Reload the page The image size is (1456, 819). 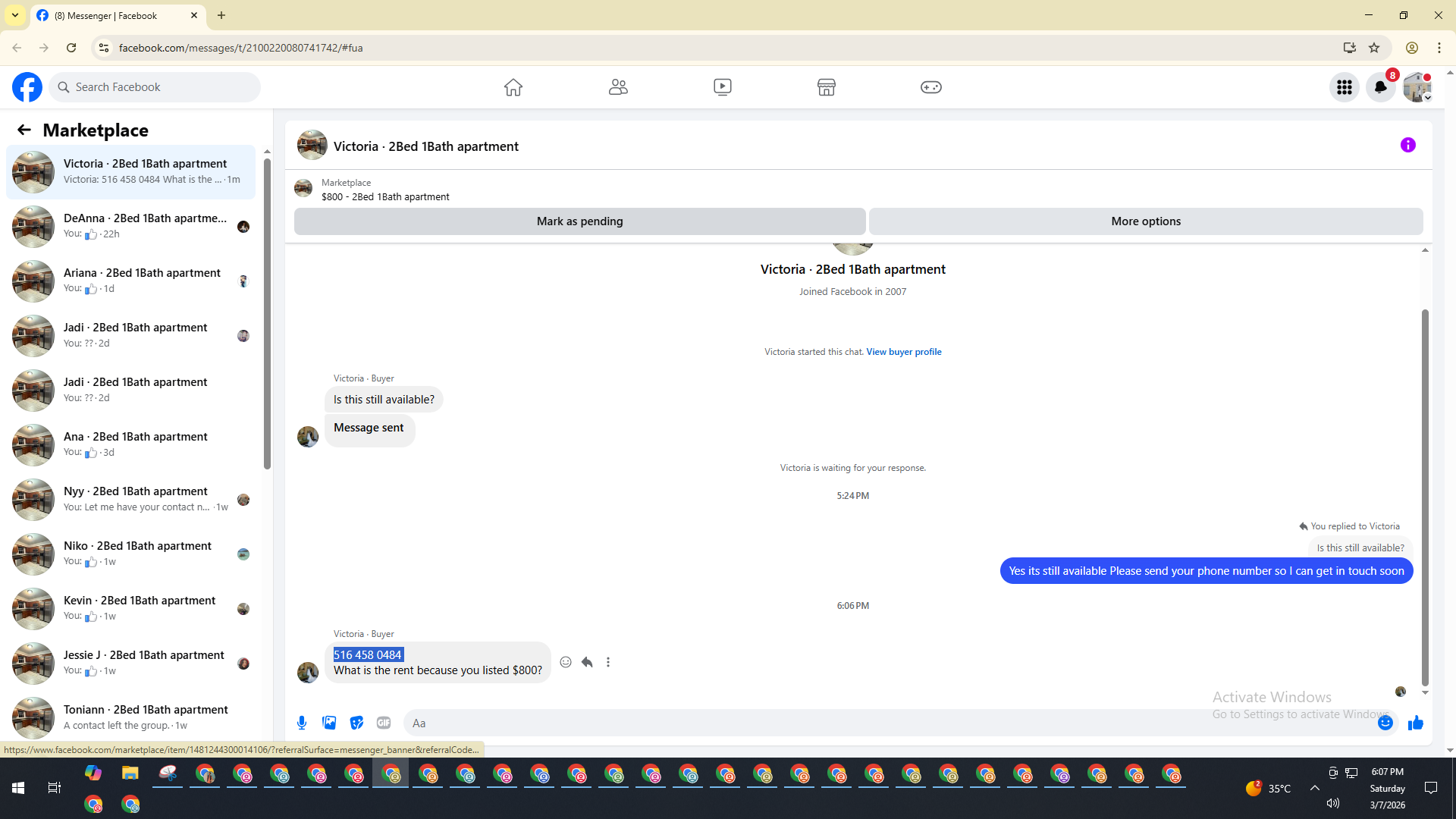pyautogui.click(x=71, y=48)
